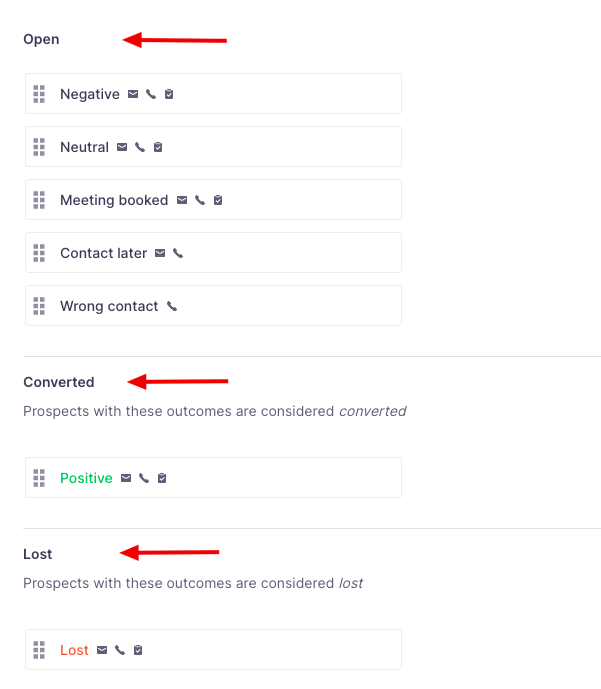This screenshot has width=601, height=689.
Task: Click the drag handle on Negative outcome
Action: pos(39,94)
